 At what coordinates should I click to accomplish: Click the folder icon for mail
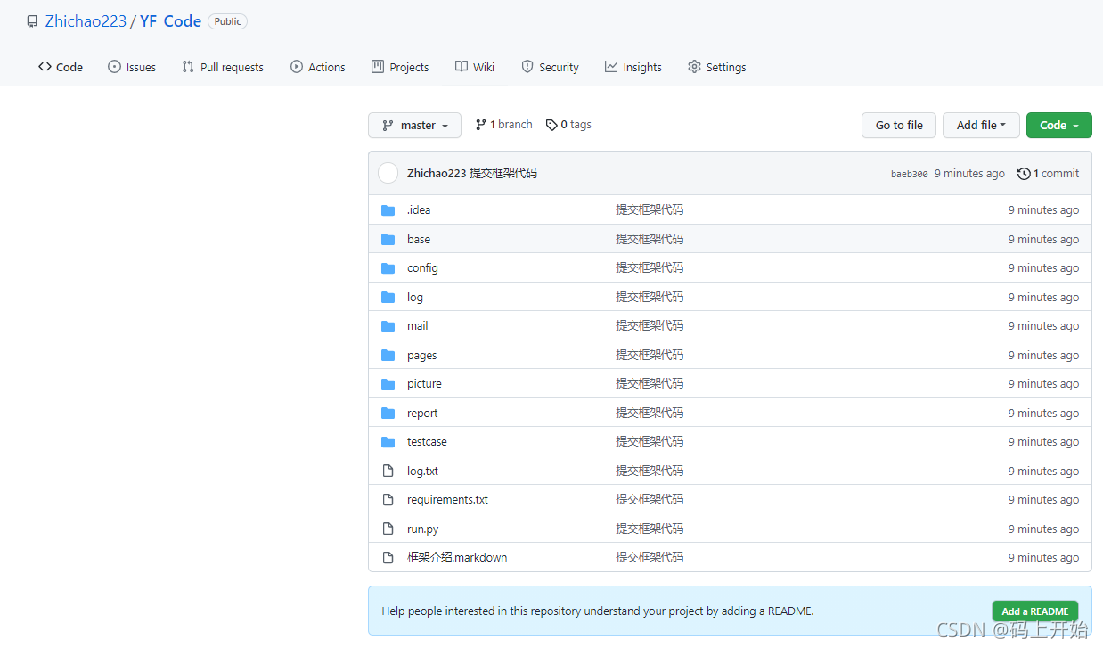point(388,326)
